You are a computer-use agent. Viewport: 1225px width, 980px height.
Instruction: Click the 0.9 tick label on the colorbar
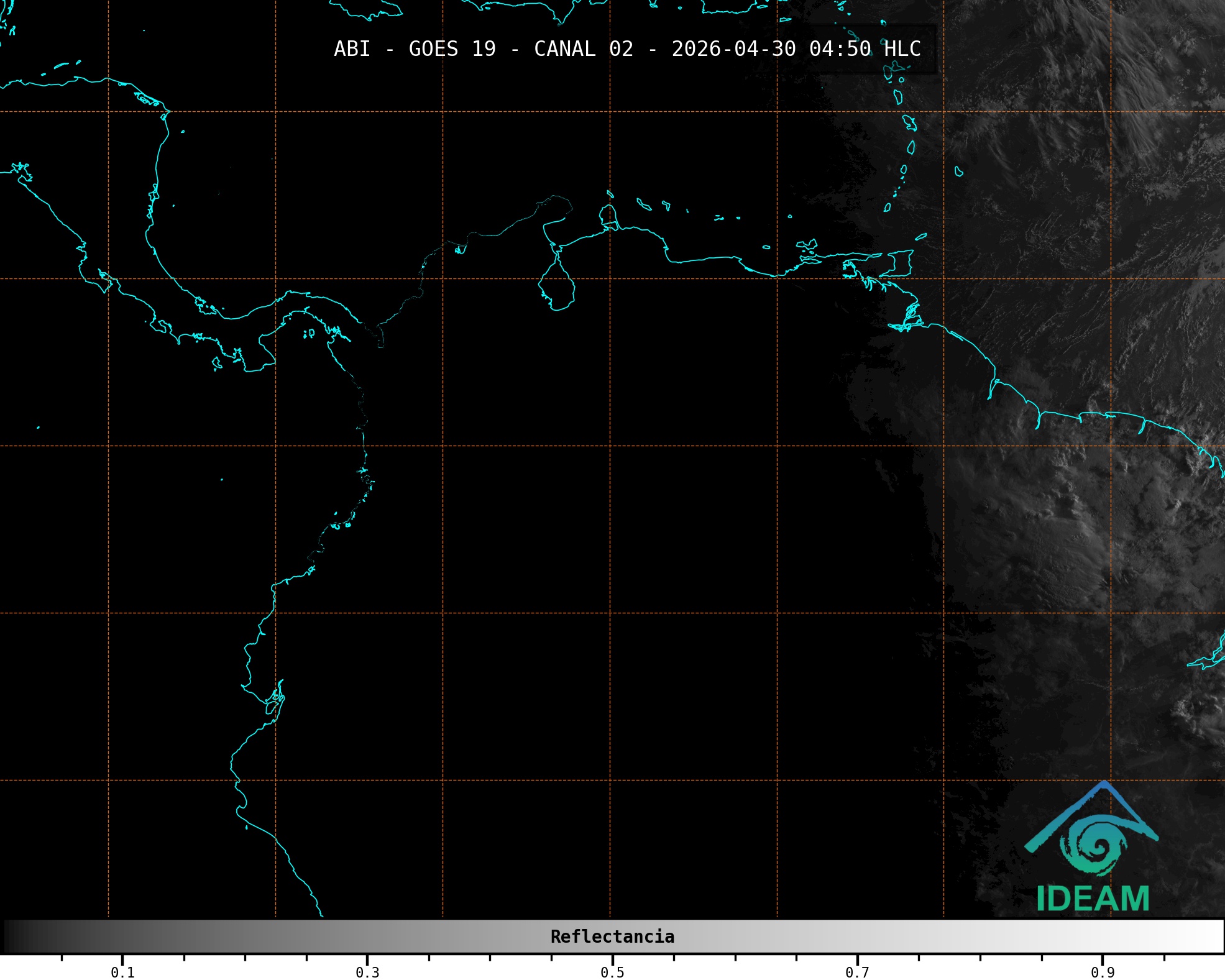tap(1103, 972)
